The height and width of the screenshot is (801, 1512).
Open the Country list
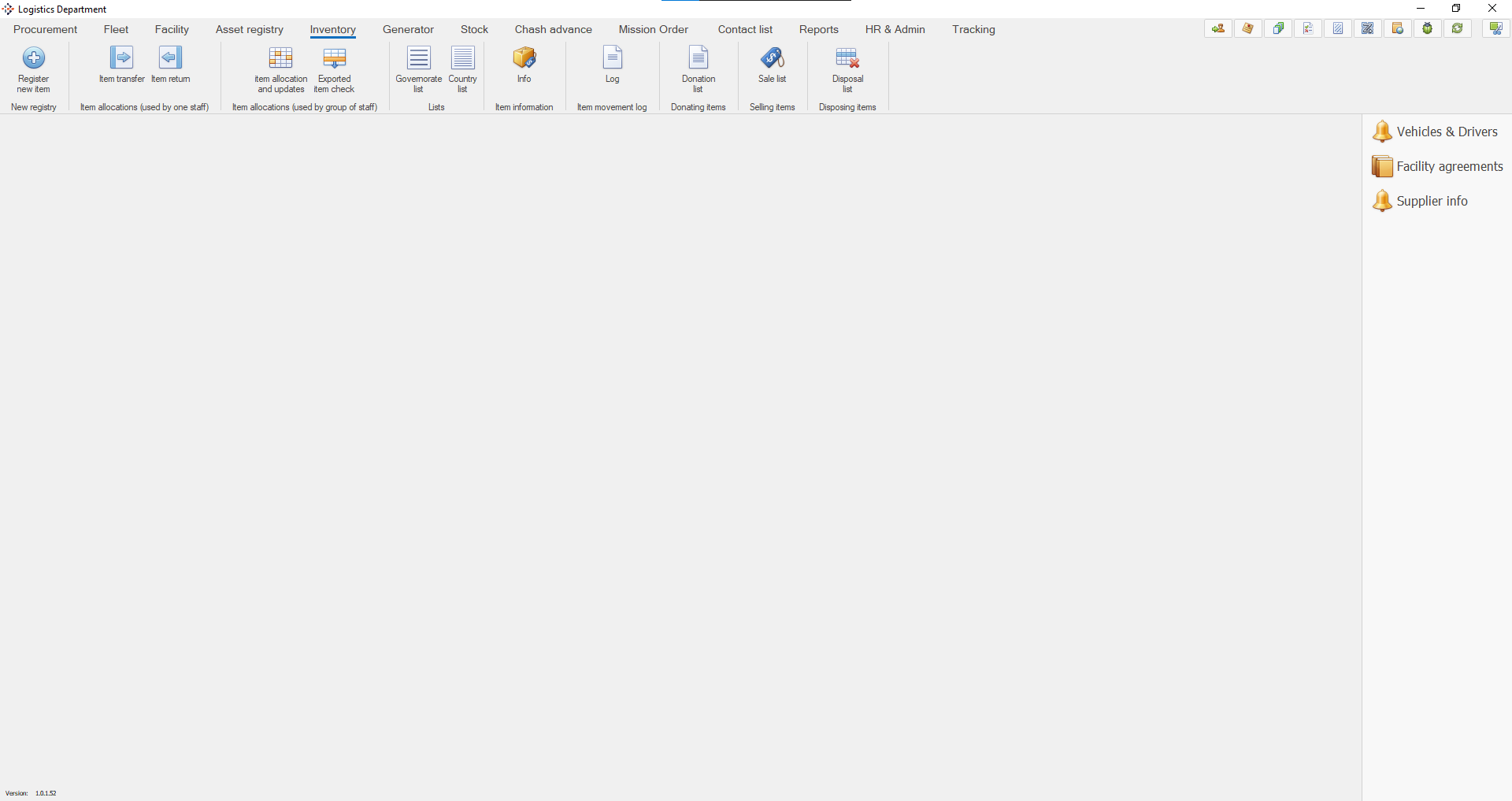[462, 59]
